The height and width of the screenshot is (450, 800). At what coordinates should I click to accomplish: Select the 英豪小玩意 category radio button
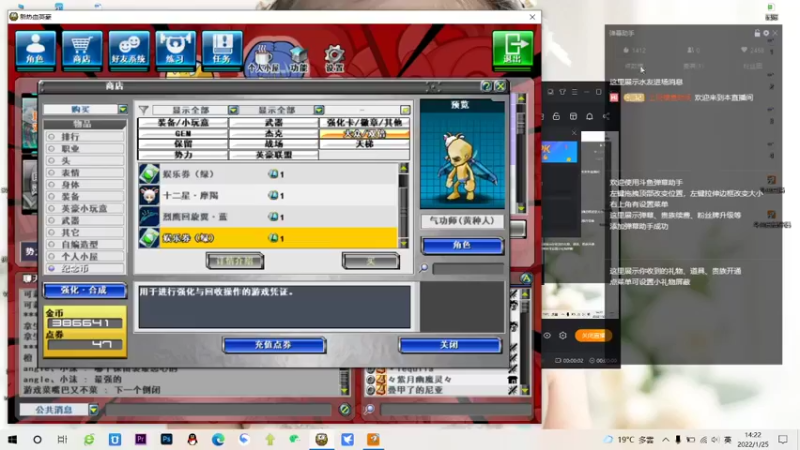(52, 208)
